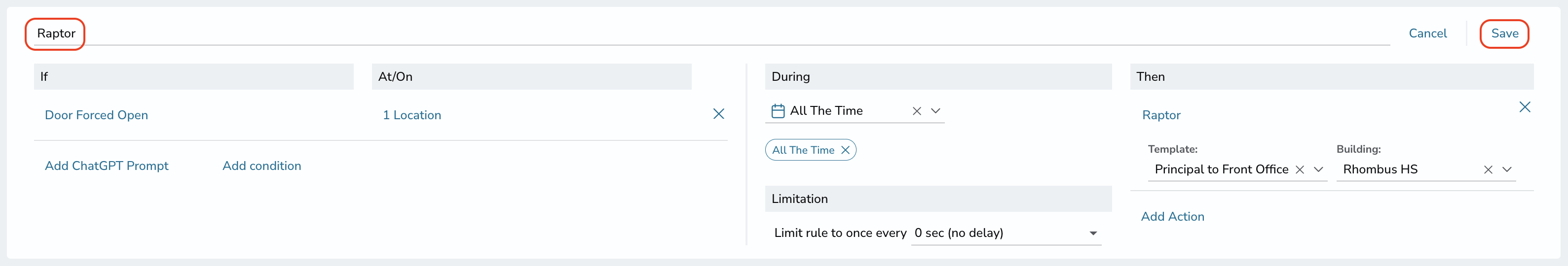
Task: Remove the All The Time chip tag
Action: coord(845,150)
